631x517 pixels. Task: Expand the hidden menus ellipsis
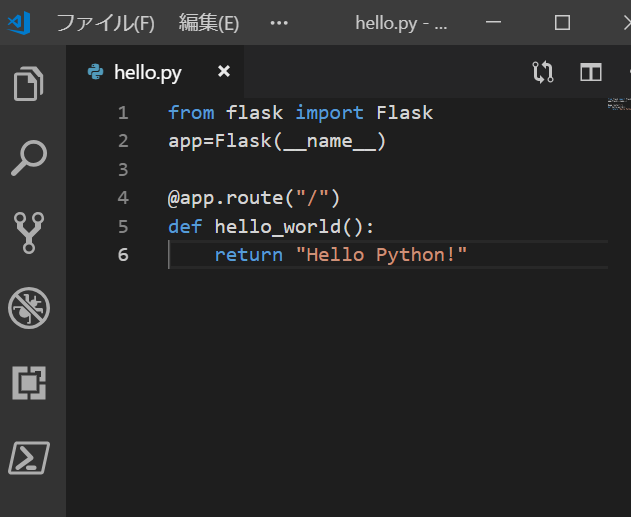(x=279, y=22)
